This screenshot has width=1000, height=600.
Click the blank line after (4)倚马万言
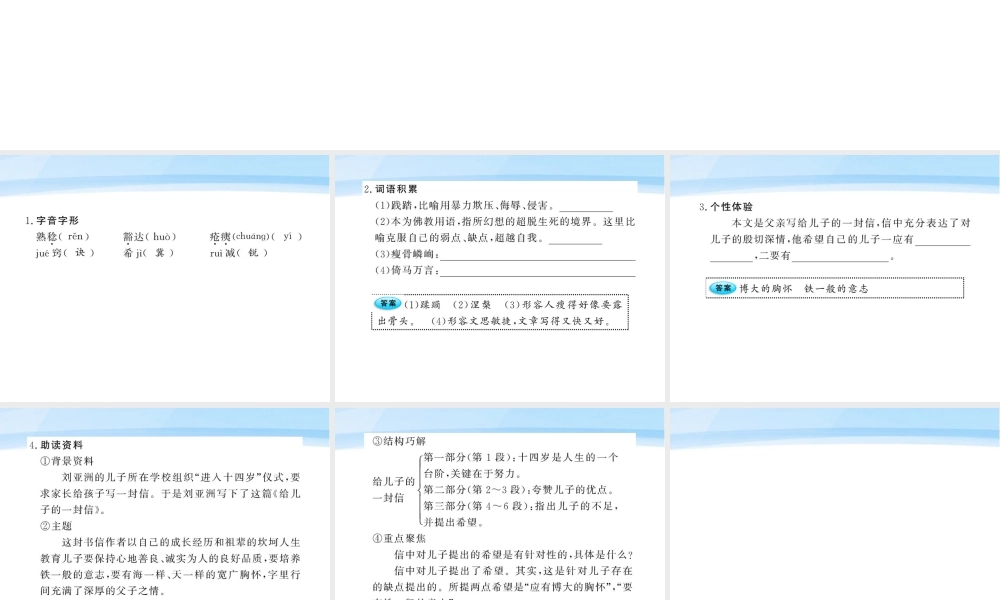(538, 271)
